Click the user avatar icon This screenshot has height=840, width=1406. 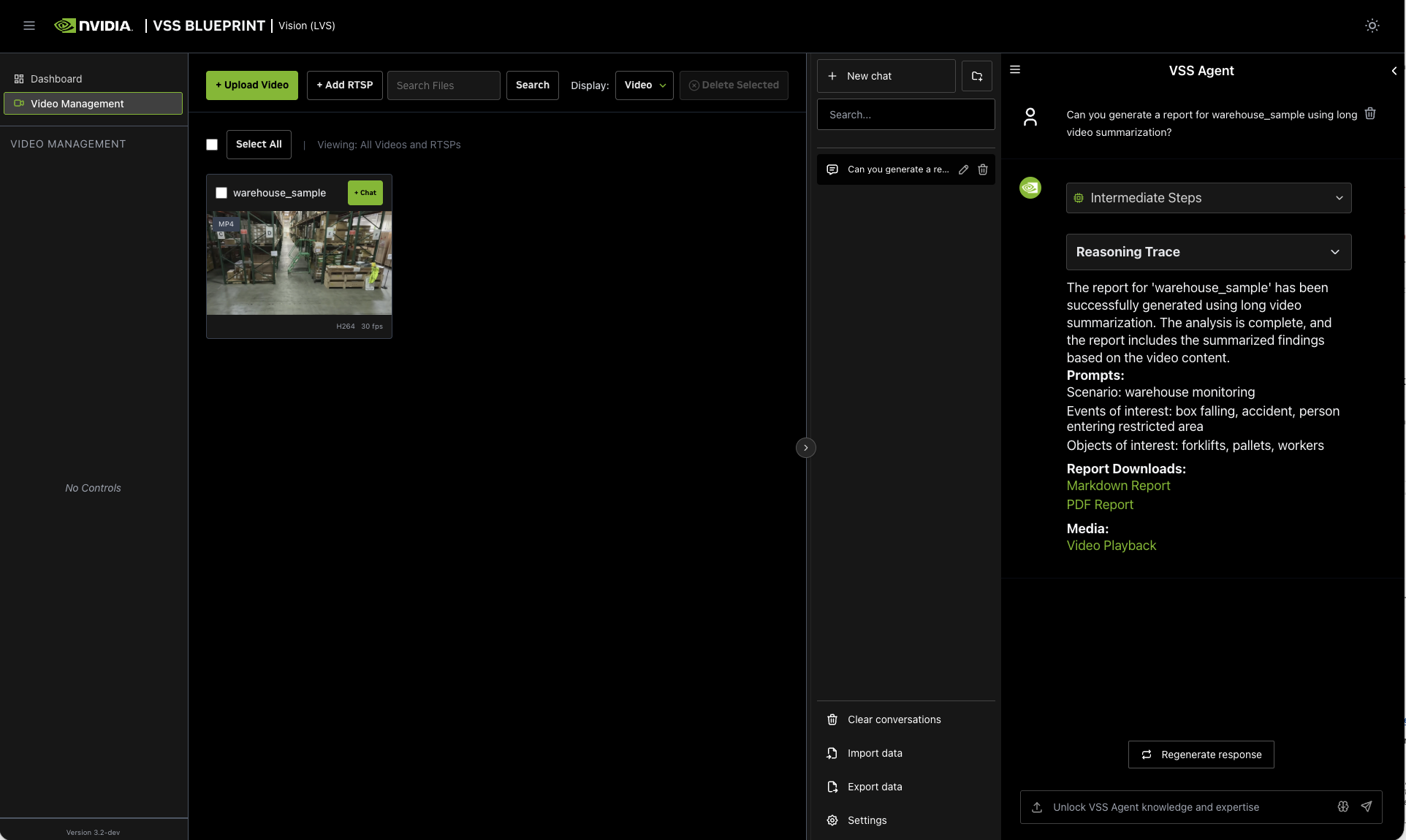1030,117
